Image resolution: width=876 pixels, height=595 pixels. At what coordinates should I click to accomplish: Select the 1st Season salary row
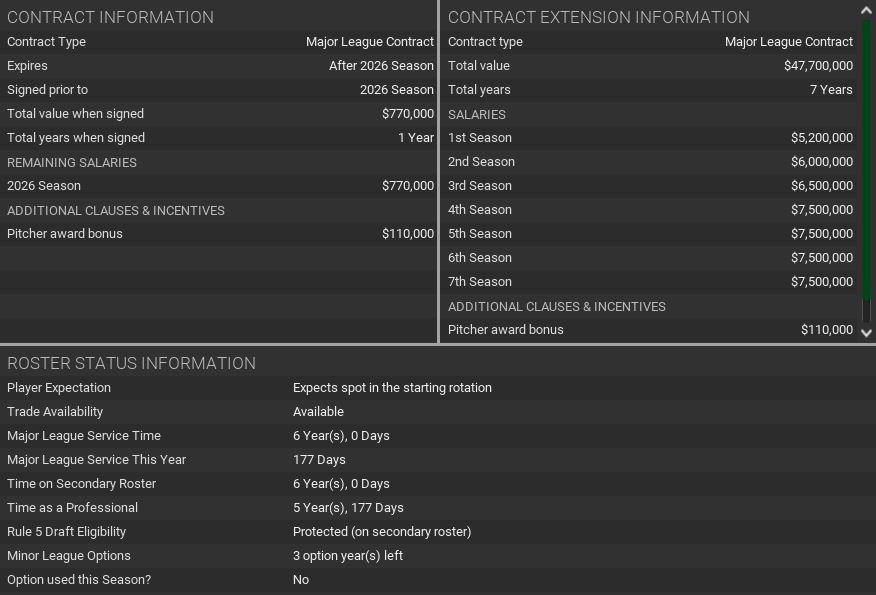point(650,138)
